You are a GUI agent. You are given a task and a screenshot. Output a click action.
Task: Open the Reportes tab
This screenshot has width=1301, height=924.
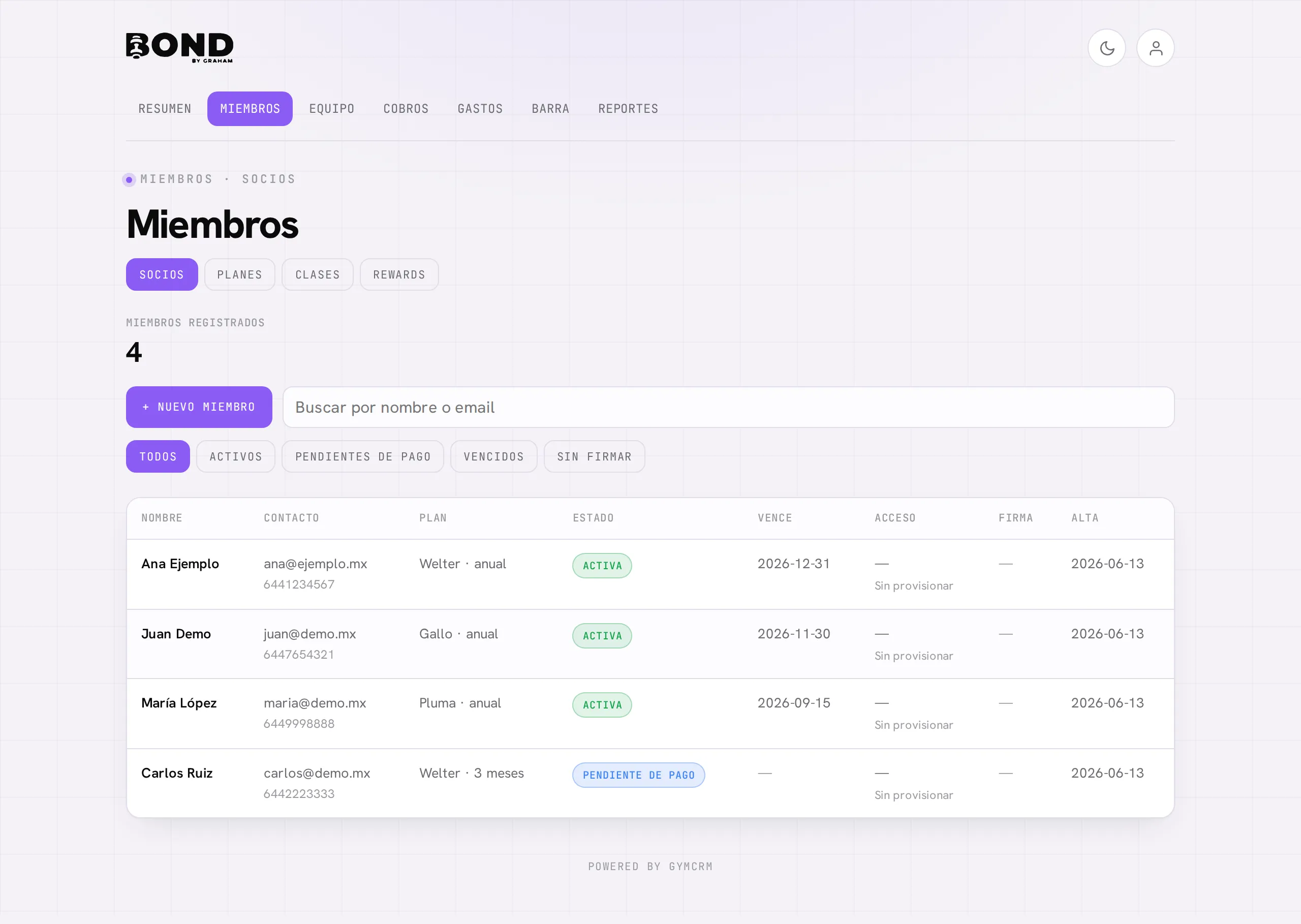pos(628,109)
